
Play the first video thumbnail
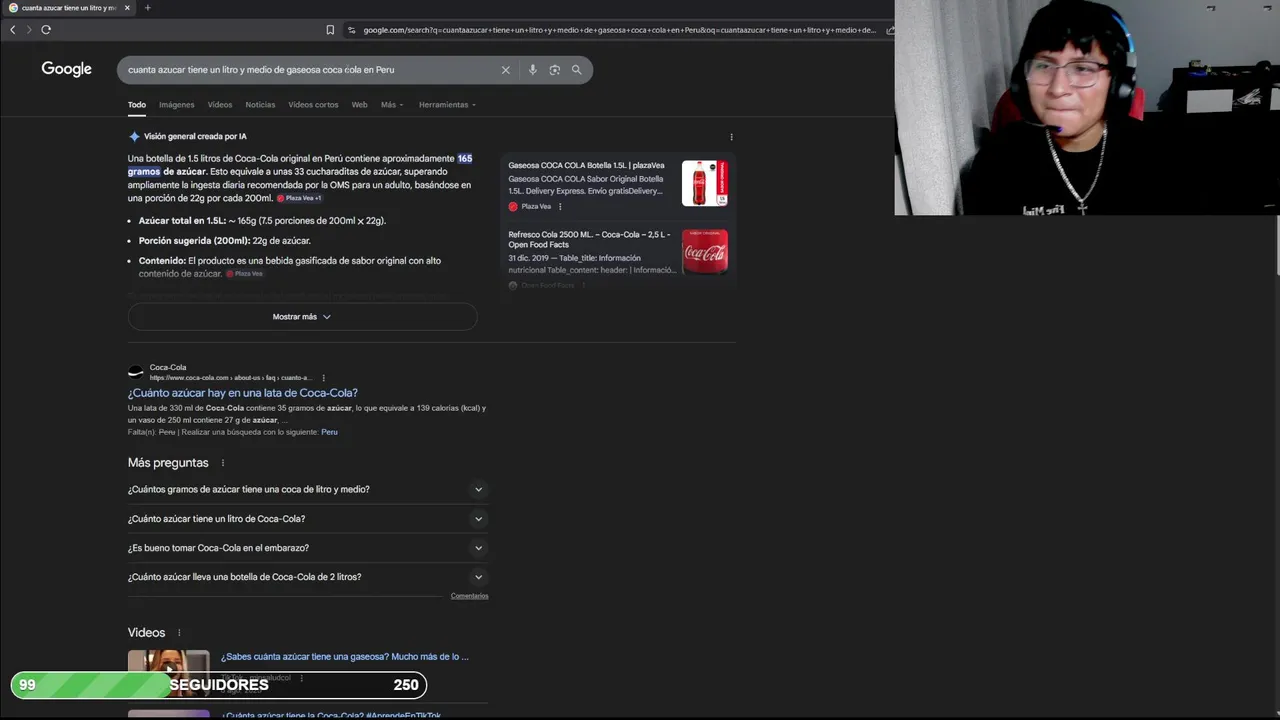169,668
